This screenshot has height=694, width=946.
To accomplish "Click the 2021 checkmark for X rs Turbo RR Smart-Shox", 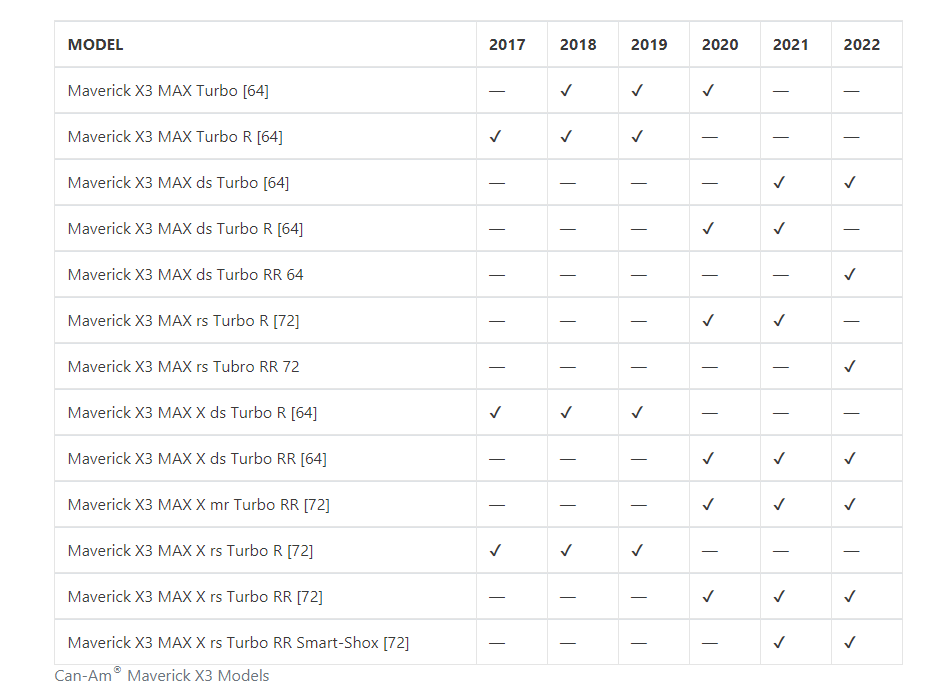I will pyautogui.click(x=779, y=642).
